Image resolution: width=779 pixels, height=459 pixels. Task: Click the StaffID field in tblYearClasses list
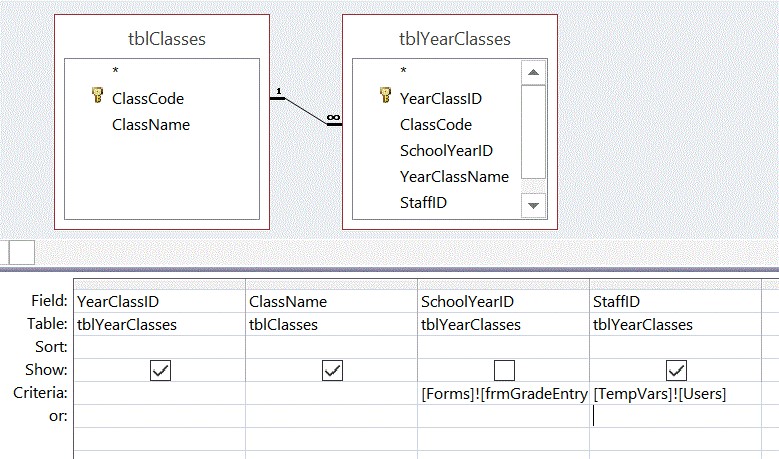(423, 203)
